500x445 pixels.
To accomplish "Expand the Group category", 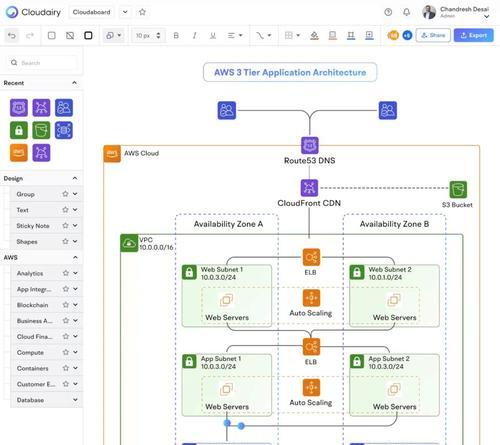I will (x=75, y=194).
